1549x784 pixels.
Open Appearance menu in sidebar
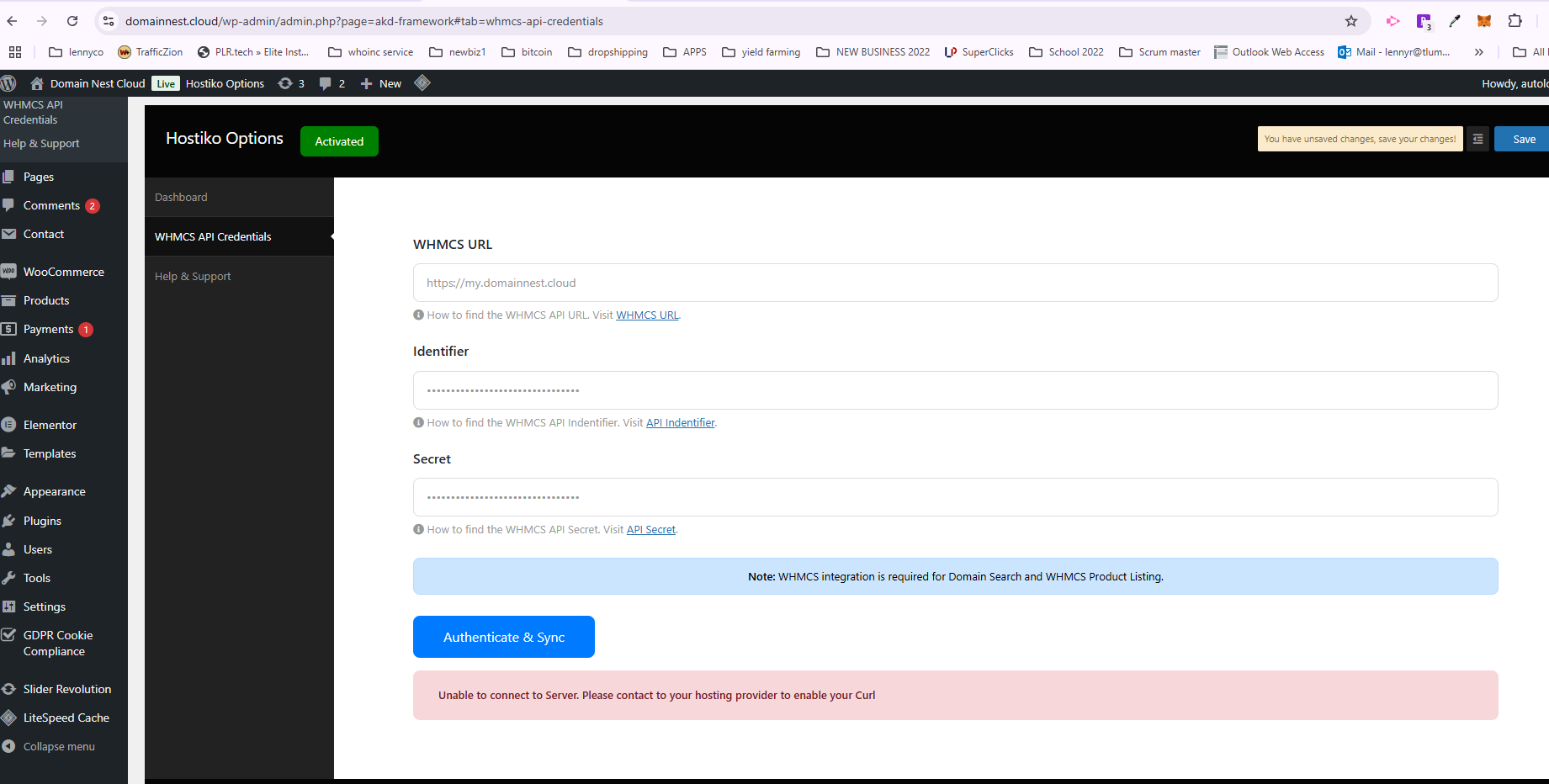[x=55, y=491]
